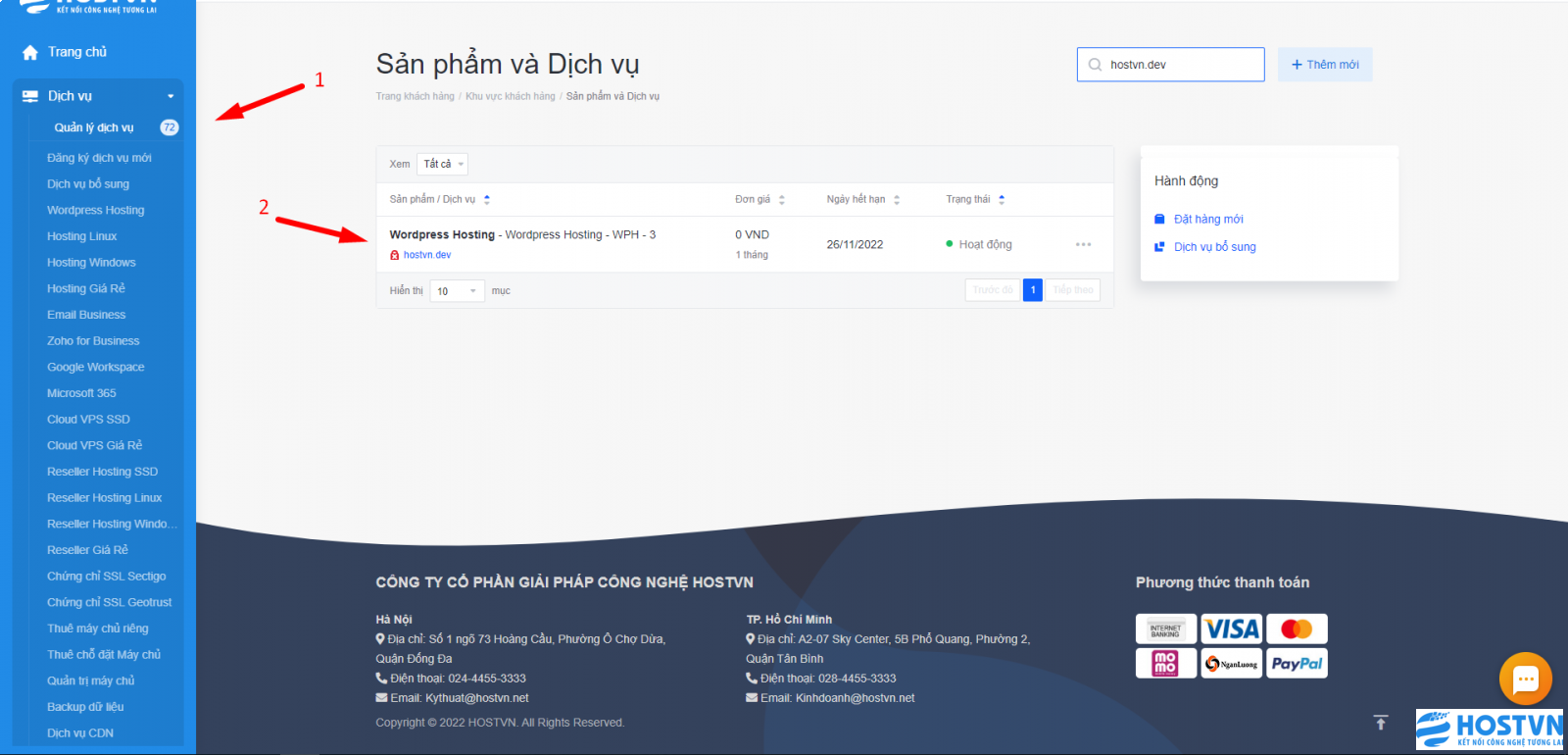Viewport: 1568px width, 755px height.
Task: Click the Thêm mới button
Action: click(1325, 65)
